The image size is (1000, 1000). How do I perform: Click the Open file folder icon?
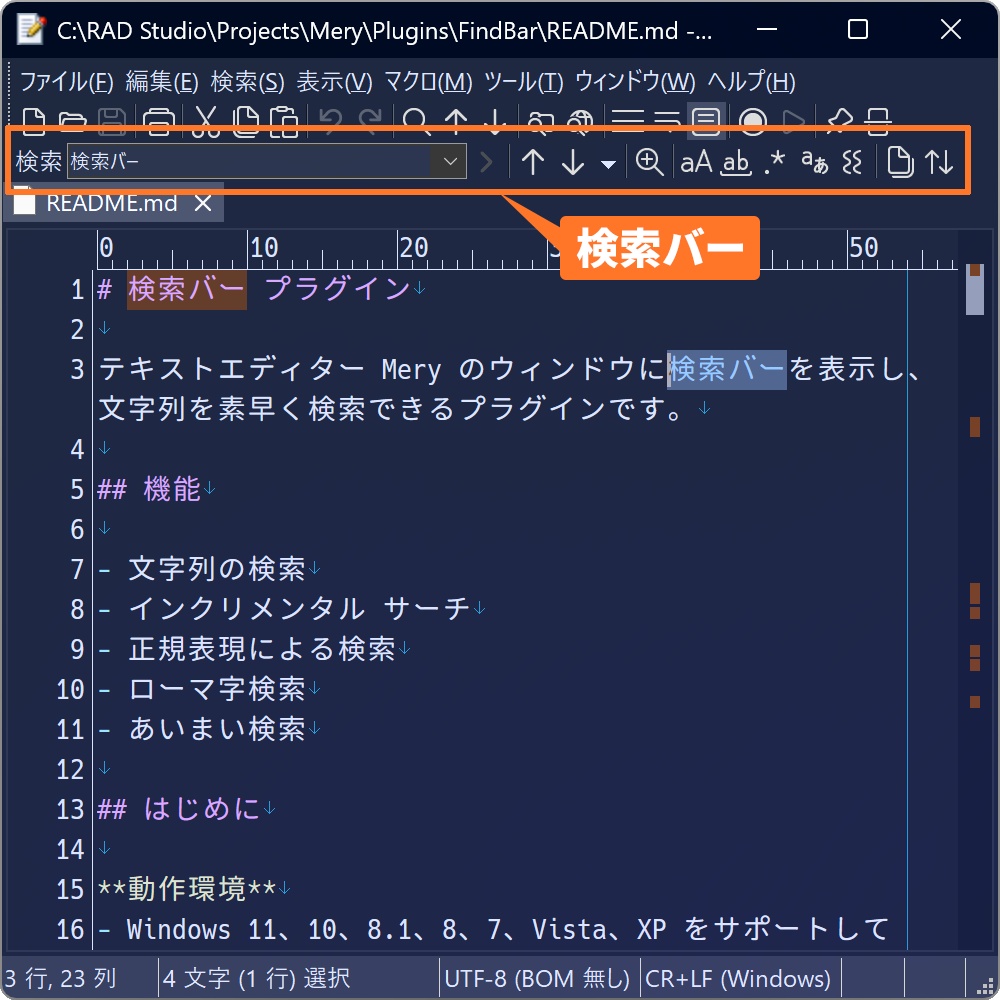tap(72, 121)
